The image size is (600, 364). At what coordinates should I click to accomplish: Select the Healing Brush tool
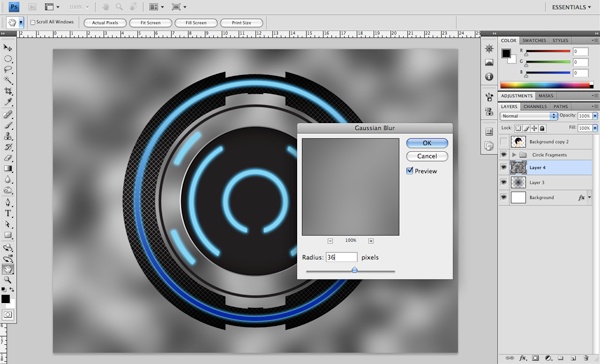click(8, 114)
